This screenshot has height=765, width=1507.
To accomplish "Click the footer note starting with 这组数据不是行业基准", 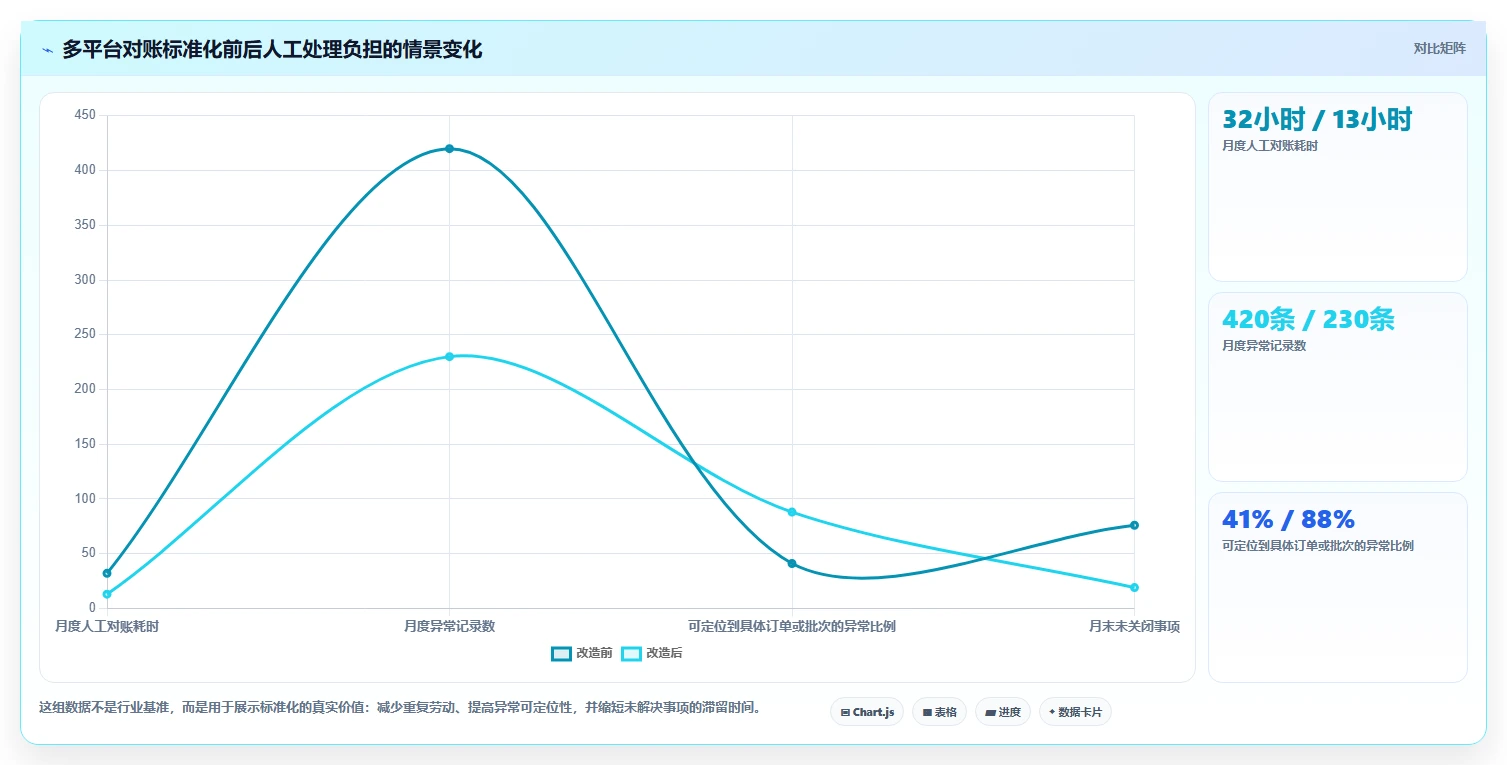I will click(402, 708).
